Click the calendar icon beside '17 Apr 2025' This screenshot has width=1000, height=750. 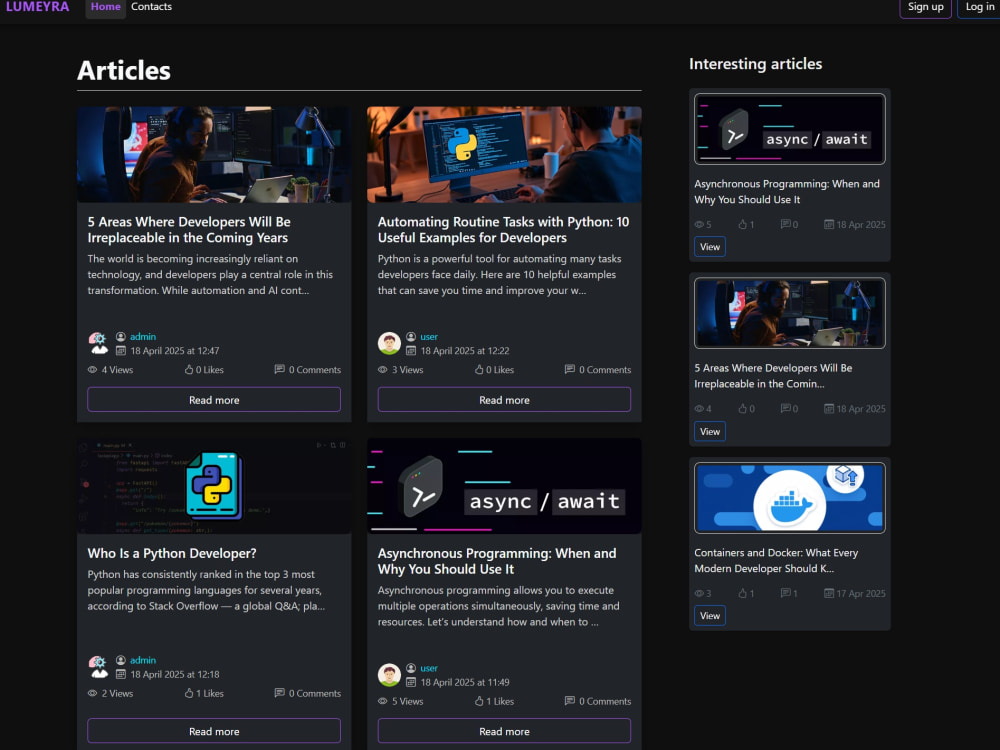pyautogui.click(x=829, y=593)
